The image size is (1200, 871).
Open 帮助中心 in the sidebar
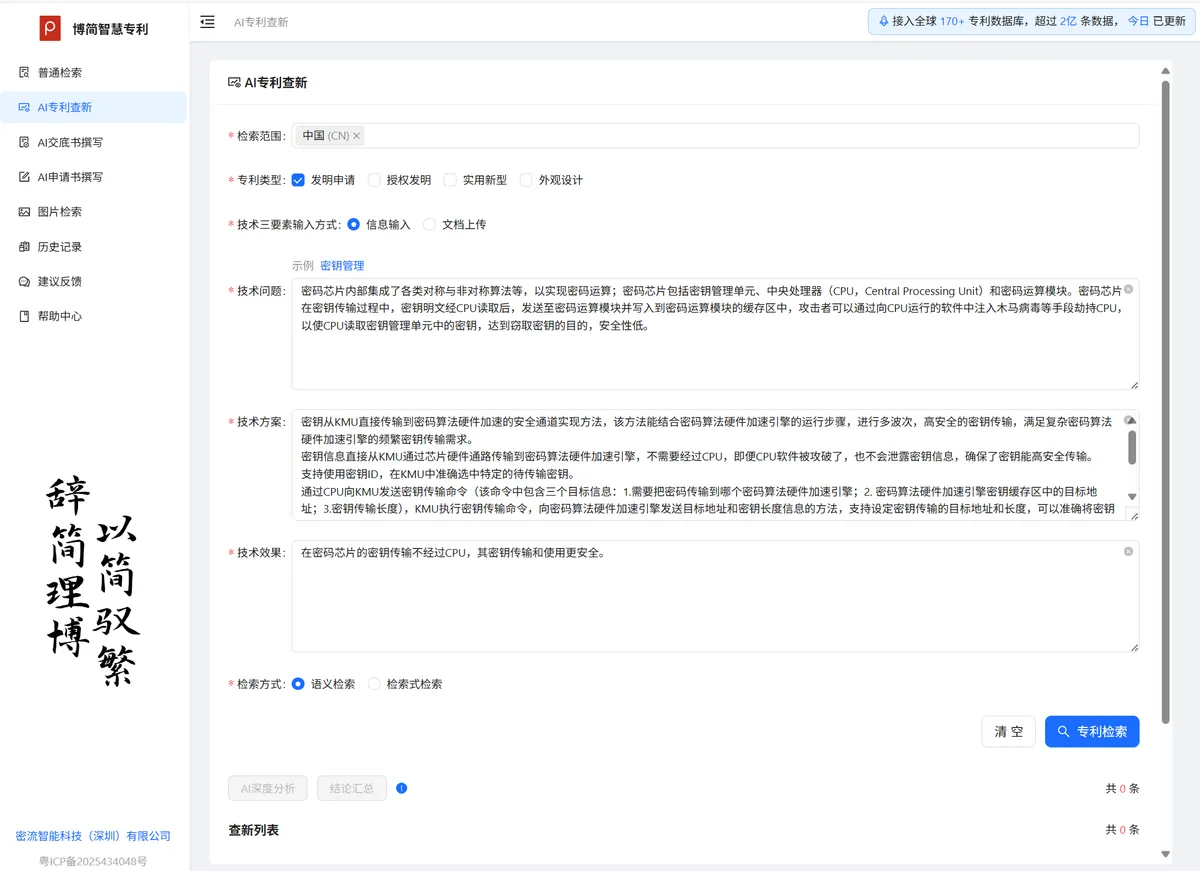tap(60, 316)
